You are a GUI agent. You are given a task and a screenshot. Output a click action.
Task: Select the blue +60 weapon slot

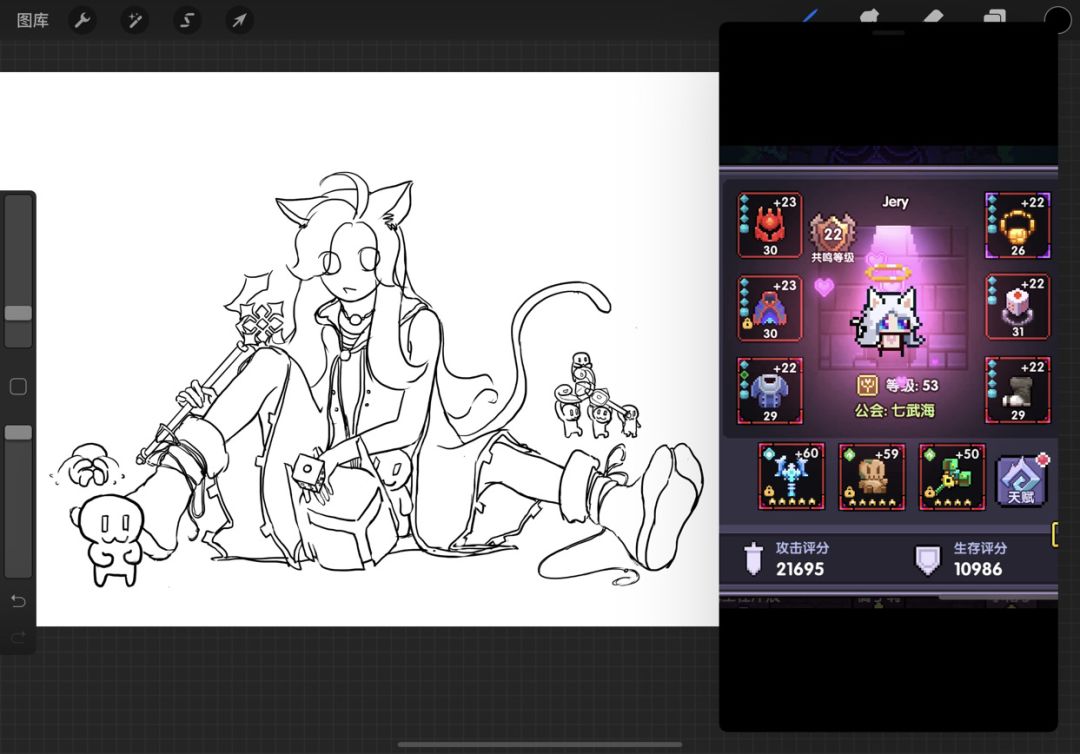click(x=791, y=476)
